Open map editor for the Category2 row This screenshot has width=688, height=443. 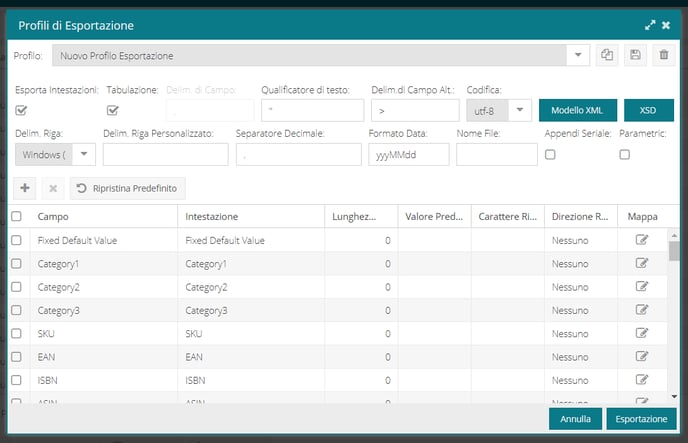pos(642,286)
